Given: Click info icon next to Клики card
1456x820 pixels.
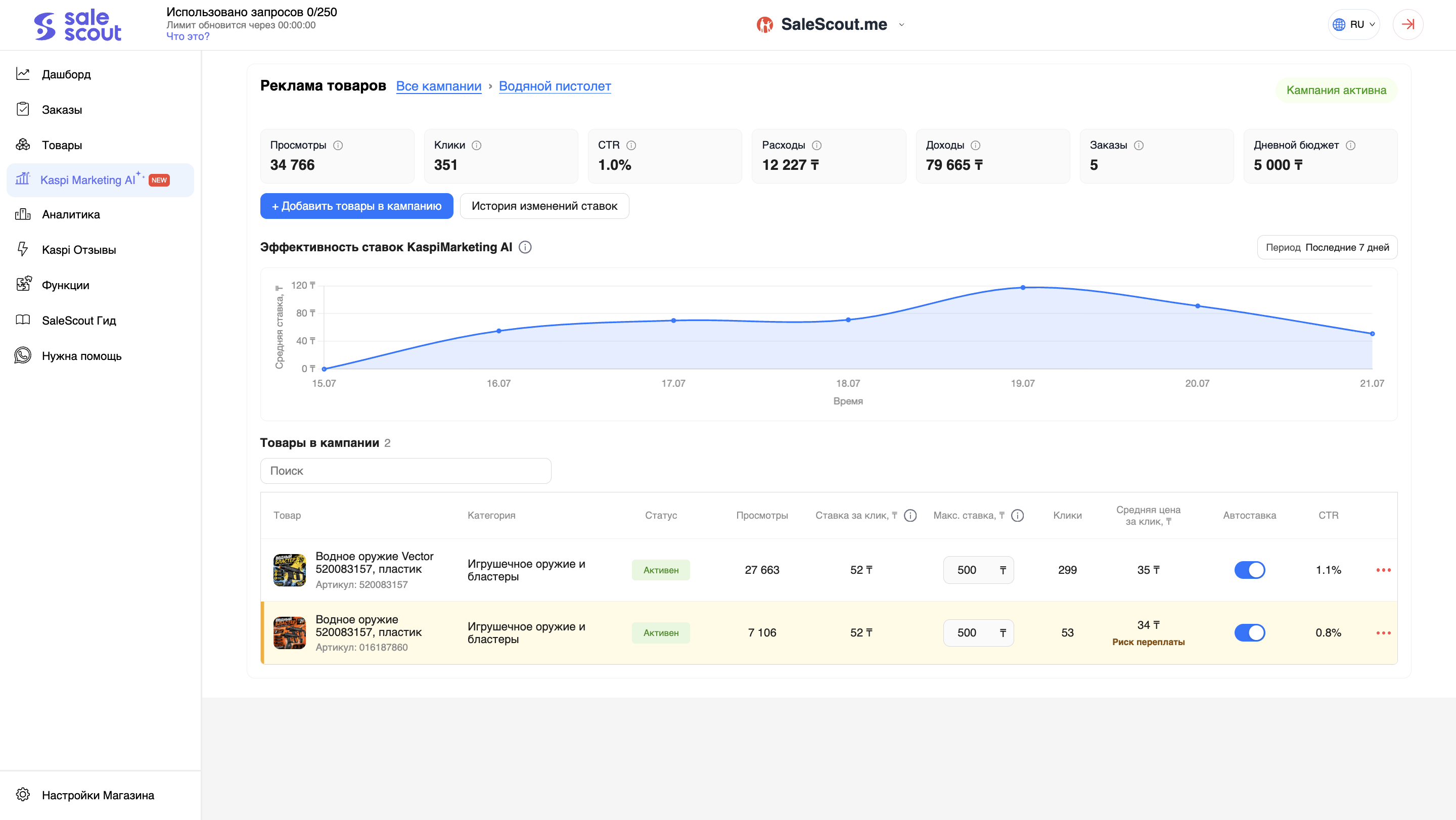Looking at the screenshot, I should [x=476, y=145].
